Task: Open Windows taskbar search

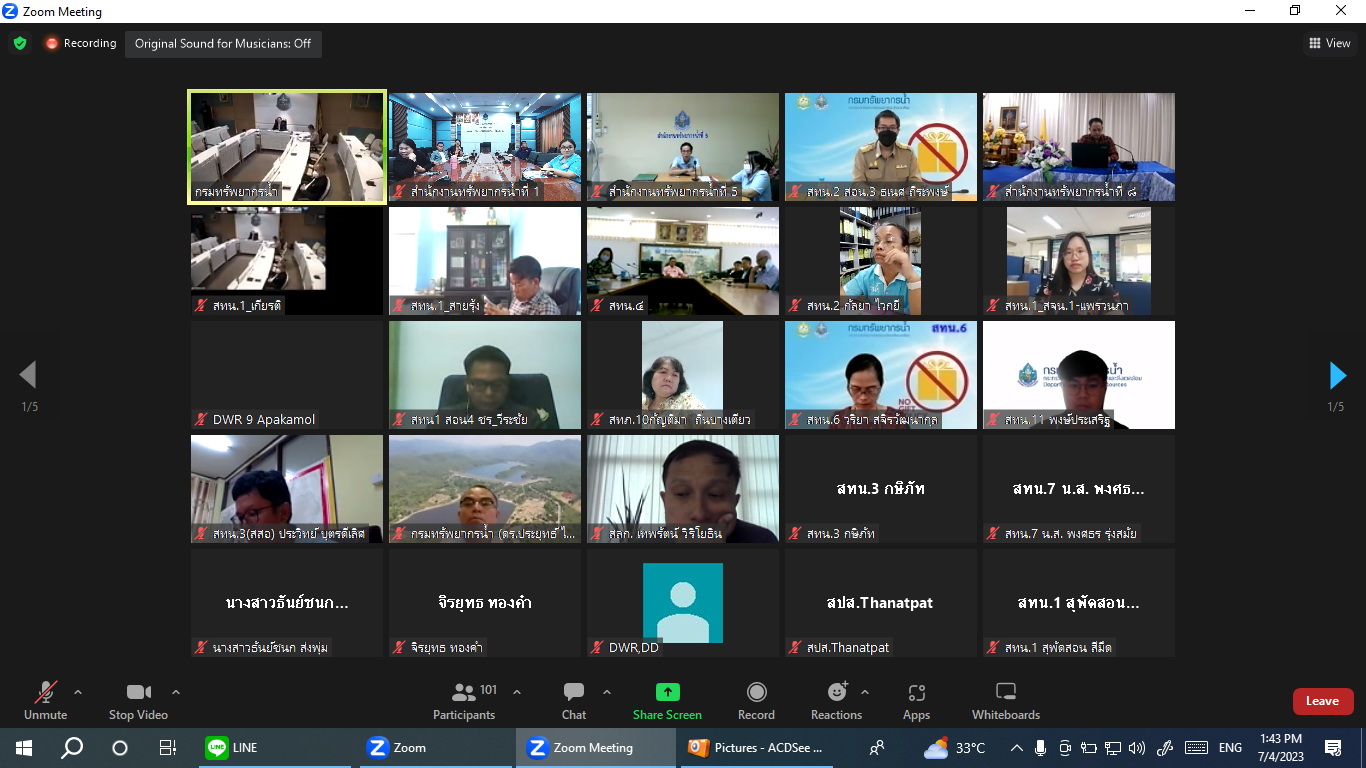Action: tap(72, 748)
